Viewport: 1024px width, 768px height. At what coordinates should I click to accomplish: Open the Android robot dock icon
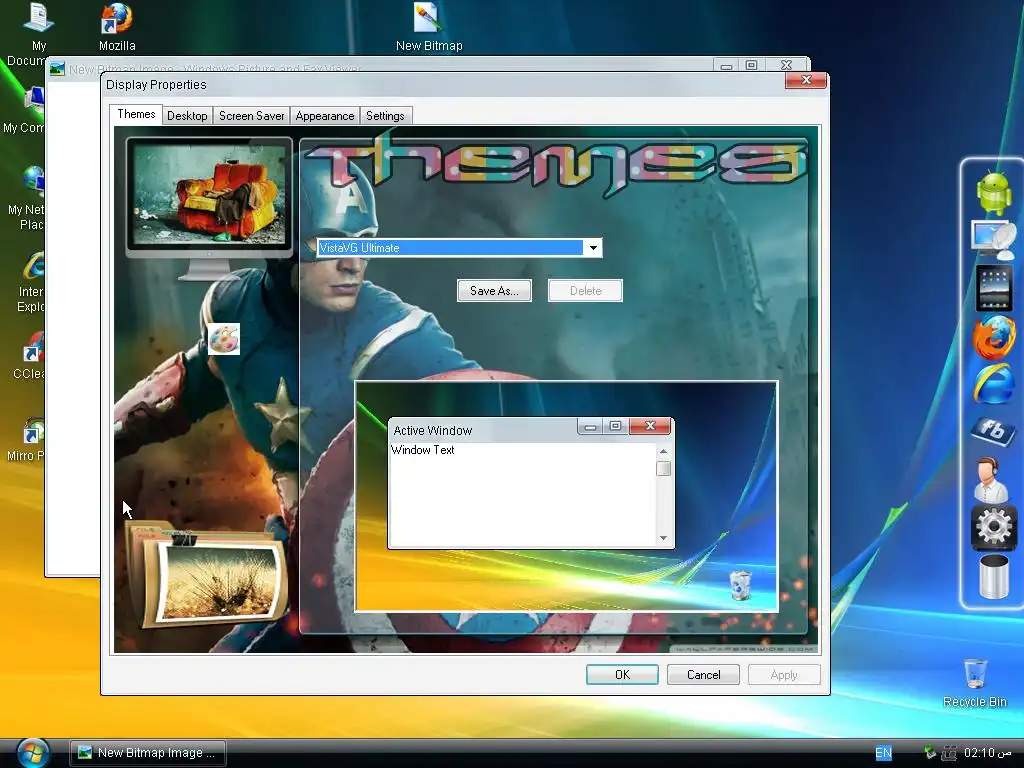[994, 193]
